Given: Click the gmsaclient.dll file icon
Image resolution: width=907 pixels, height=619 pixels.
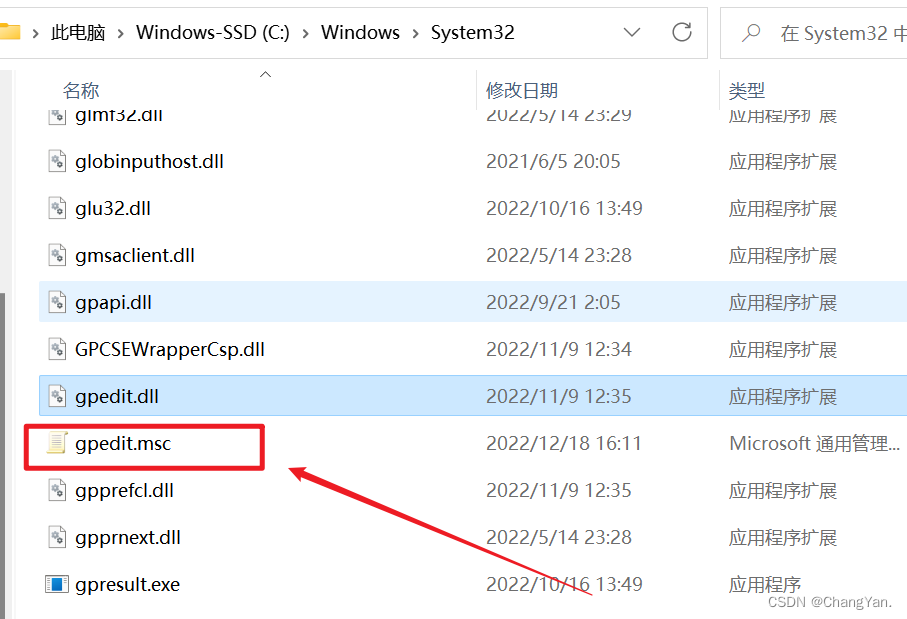Looking at the screenshot, I should (x=57, y=255).
